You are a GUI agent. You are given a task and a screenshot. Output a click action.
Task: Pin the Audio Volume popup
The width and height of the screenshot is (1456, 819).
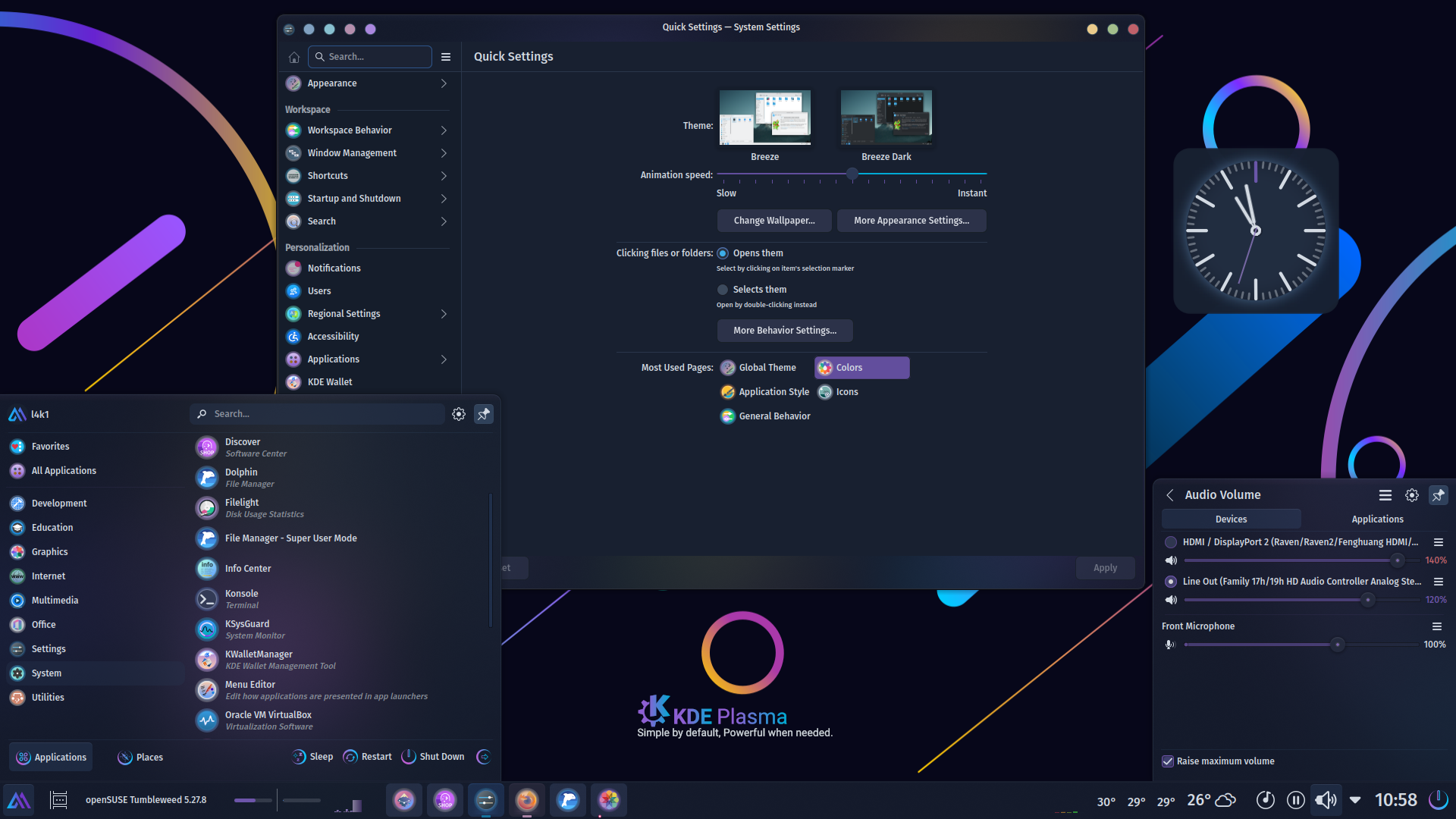(1438, 495)
